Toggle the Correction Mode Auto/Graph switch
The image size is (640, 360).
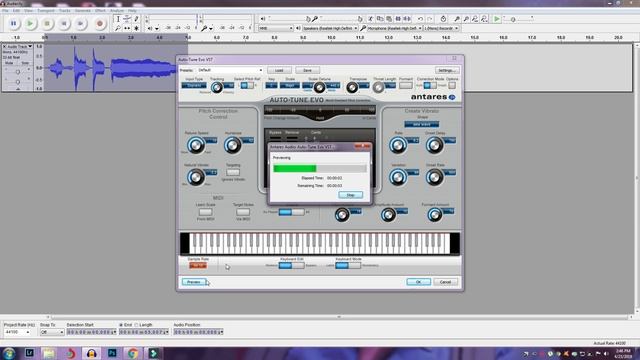tap(429, 85)
